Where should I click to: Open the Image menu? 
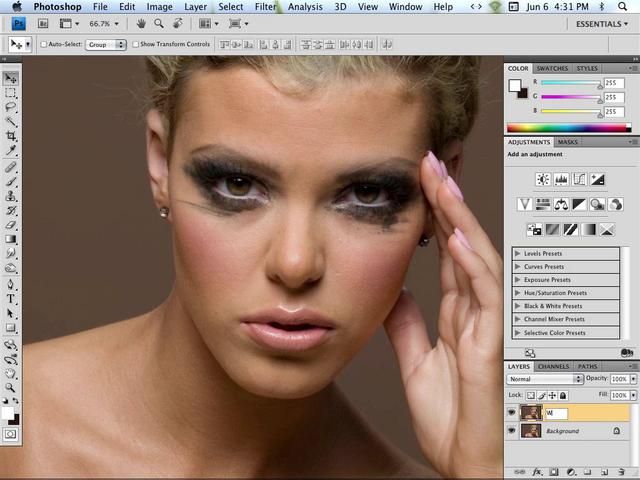(x=159, y=7)
